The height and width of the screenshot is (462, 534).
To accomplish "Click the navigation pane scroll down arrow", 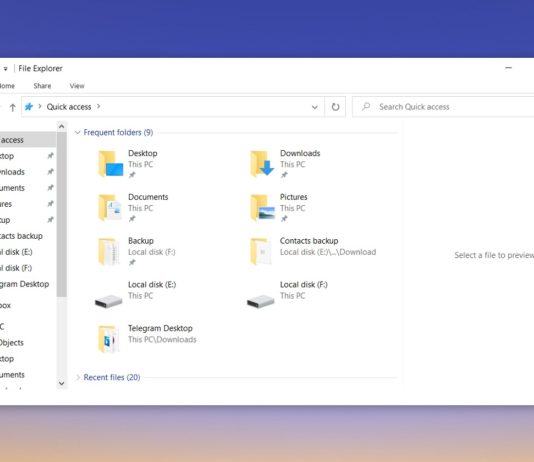I will 62,383.
